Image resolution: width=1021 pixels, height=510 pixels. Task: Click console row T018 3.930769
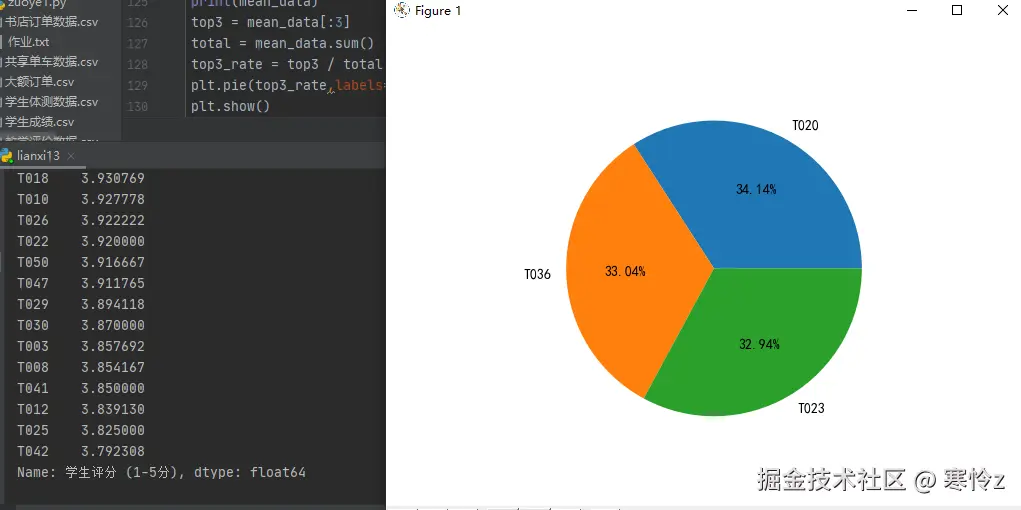[81, 178]
